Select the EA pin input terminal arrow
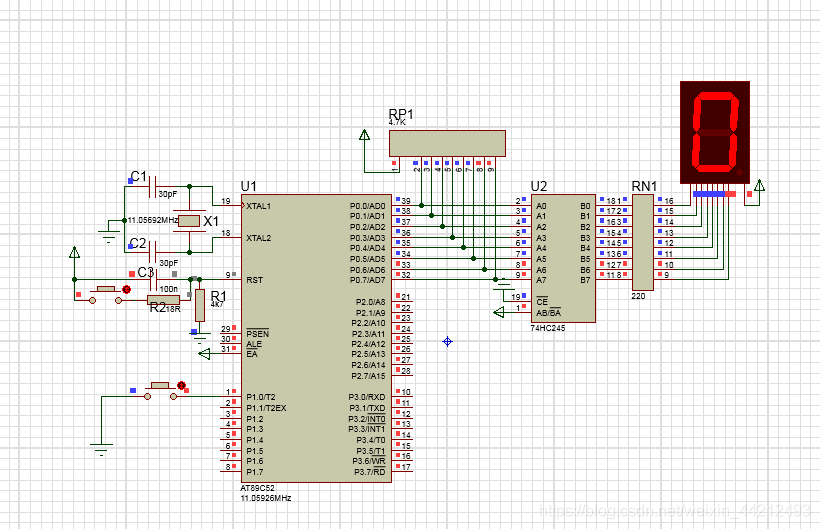This screenshot has width=820, height=529. pyautogui.click(x=205, y=353)
